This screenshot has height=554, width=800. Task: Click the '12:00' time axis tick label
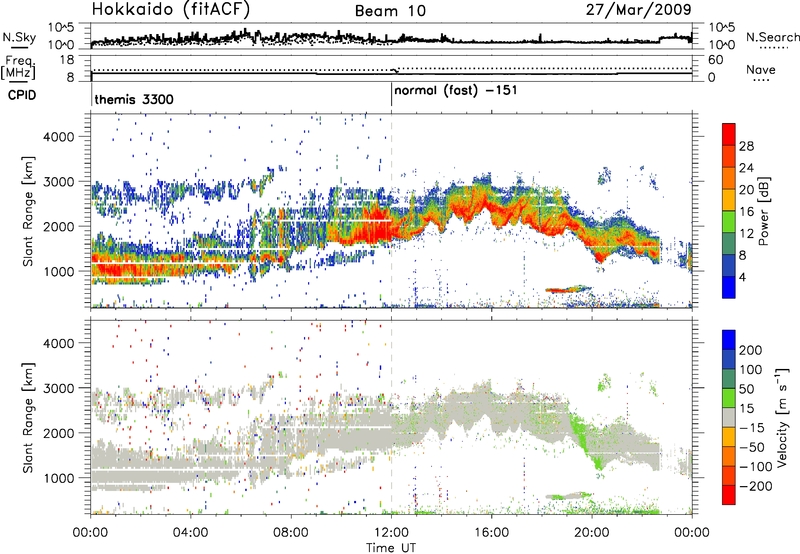coord(391,533)
